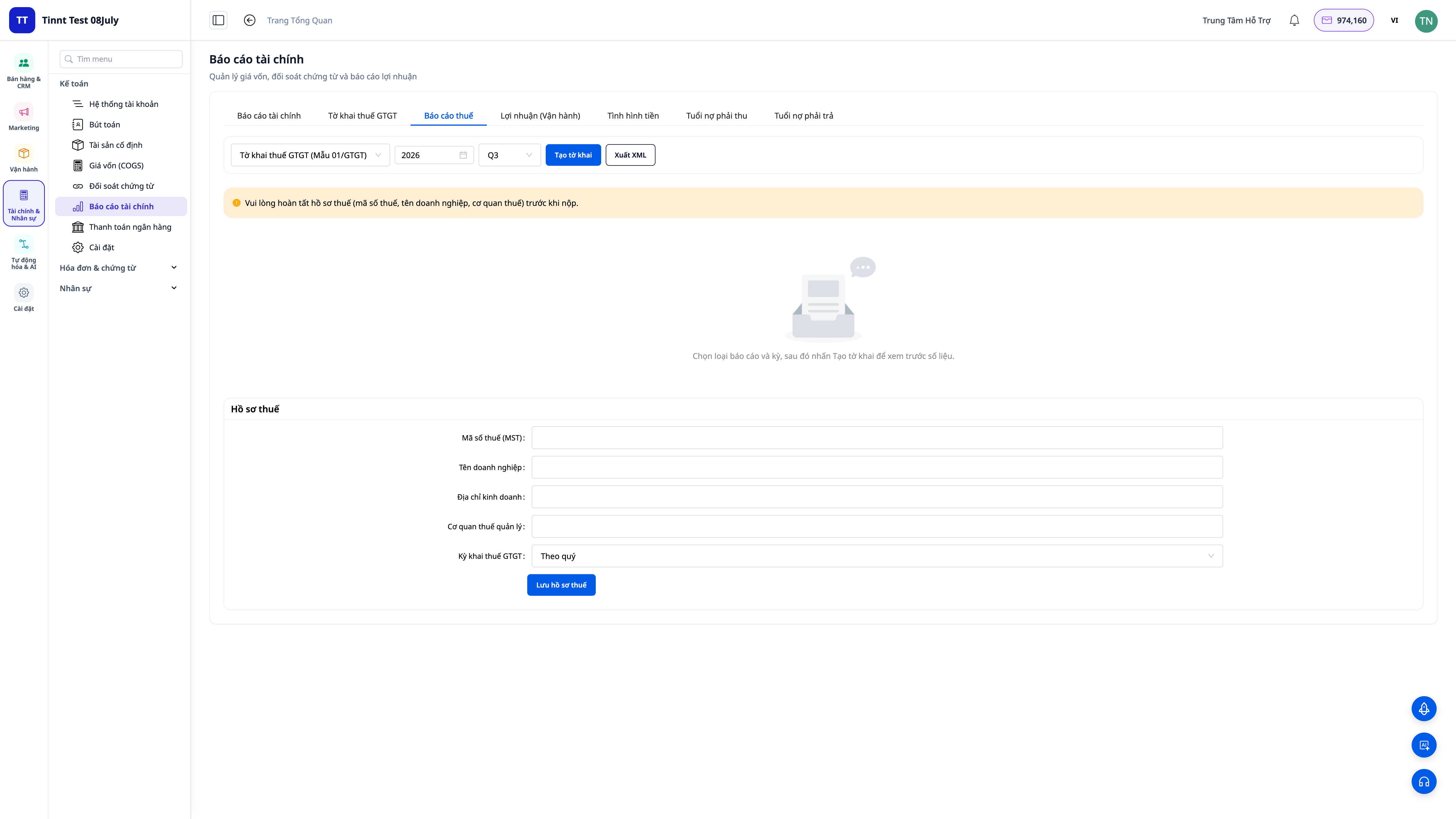Switch to Tờ khai thuế GTGT tab

point(362,115)
